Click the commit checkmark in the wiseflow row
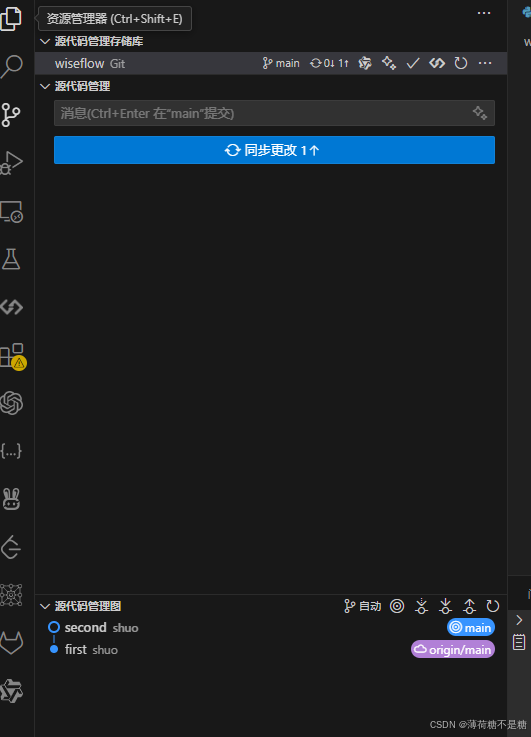The height and width of the screenshot is (737, 531). (x=413, y=63)
